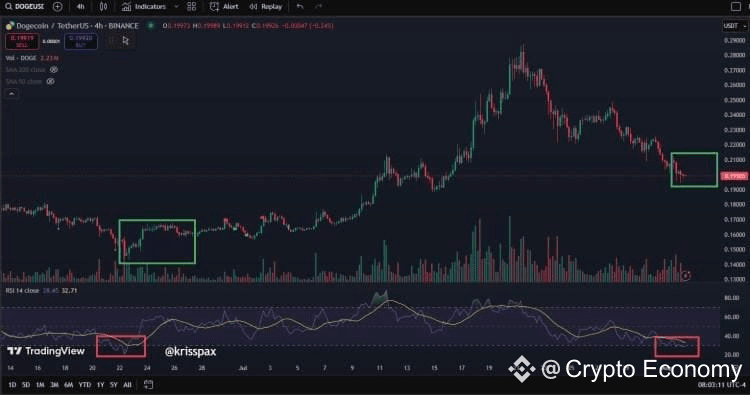Image resolution: width=750 pixels, height=395 pixels.
Task: Start bar Replay mode
Action: (x=266, y=7)
